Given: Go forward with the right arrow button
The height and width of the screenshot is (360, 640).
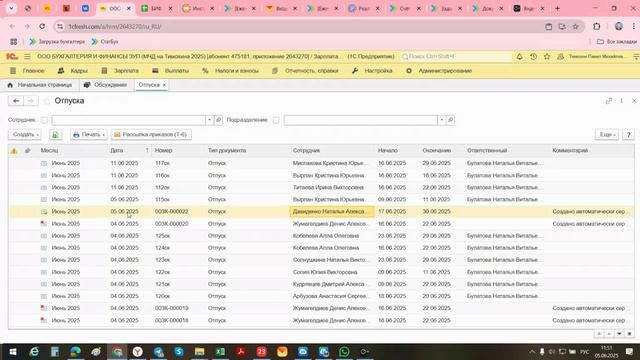Looking at the screenshot, I should click(x=31, y=101).
